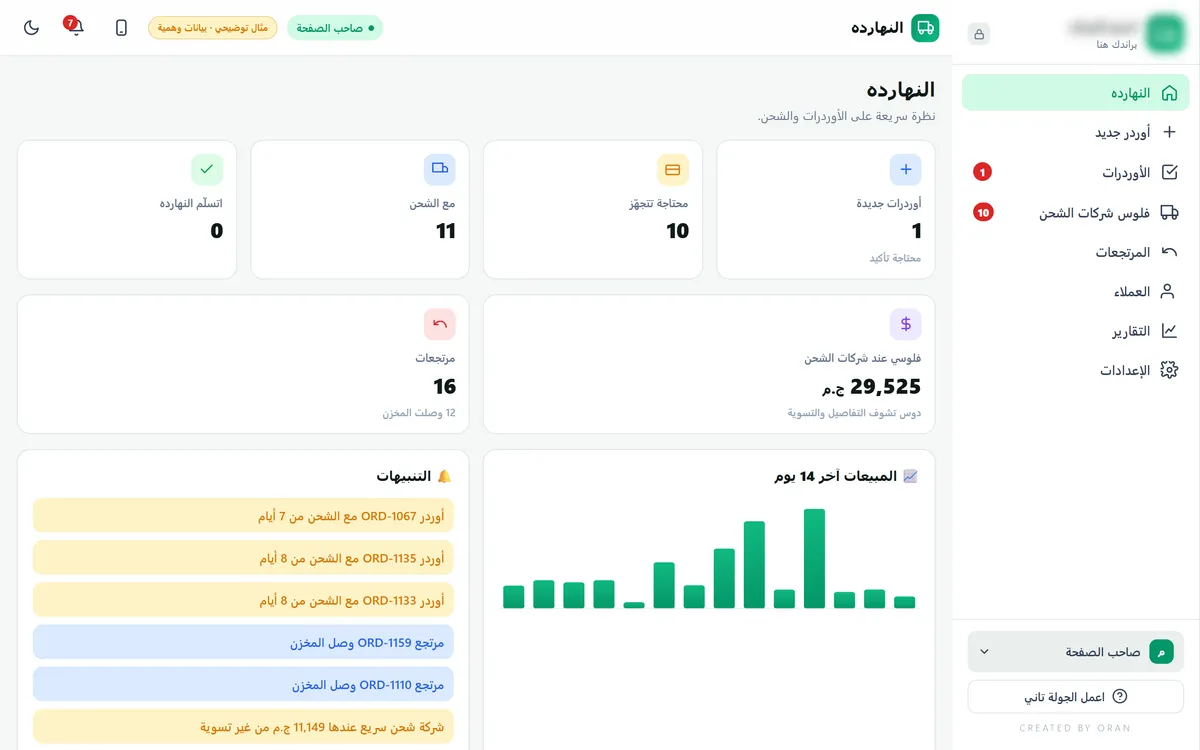The height and width of the screenshot is (750, 1200).
Task: Click the red 1 badge on الأوردرات
Action: pos(983,172)
